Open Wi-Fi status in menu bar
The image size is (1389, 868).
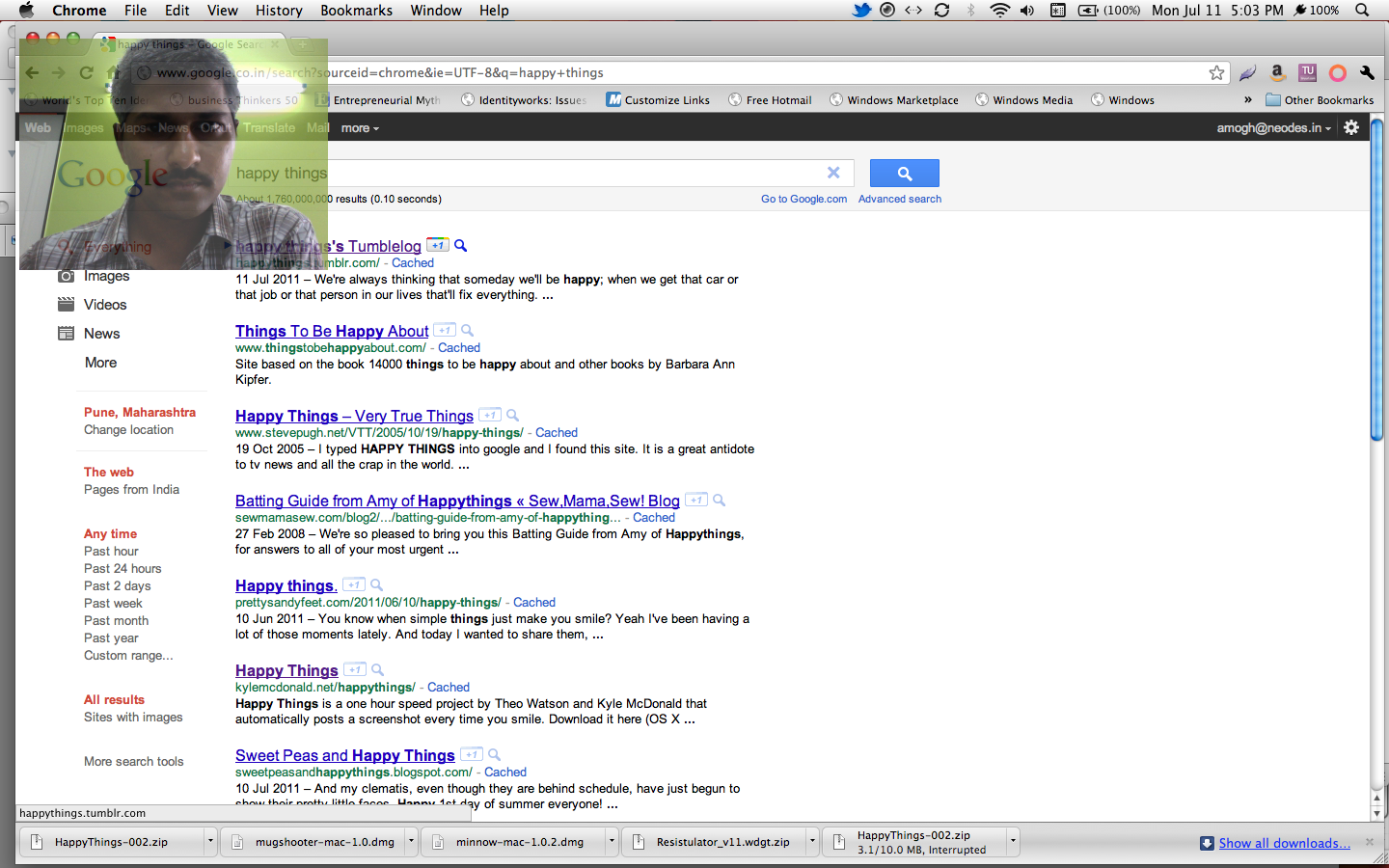[999, 11]
